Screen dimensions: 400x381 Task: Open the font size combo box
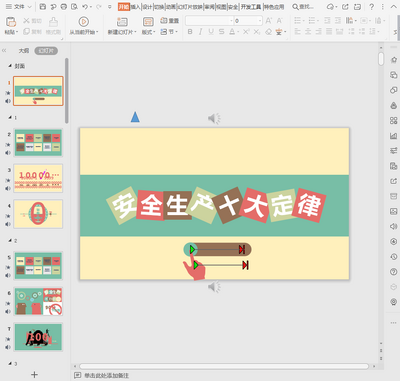coord(248,21)
